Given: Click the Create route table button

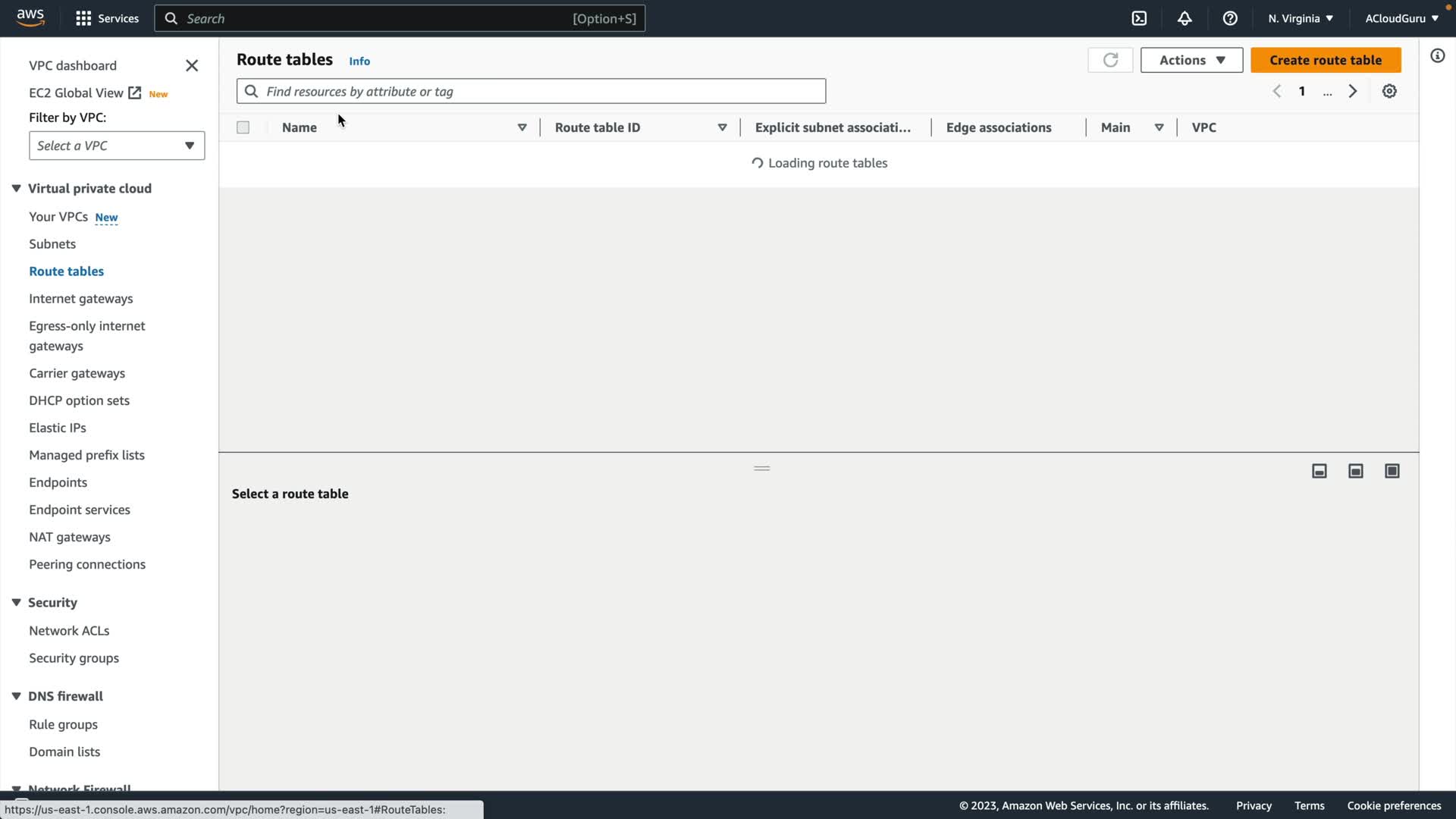Looking at the screenshot, I should tap(1326, 60).
